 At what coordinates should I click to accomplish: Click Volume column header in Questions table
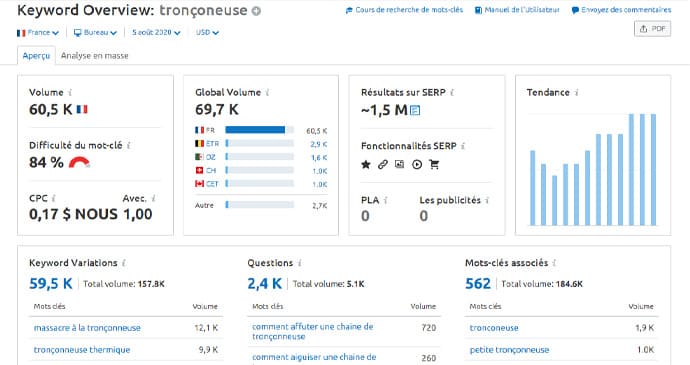point(423,306)
